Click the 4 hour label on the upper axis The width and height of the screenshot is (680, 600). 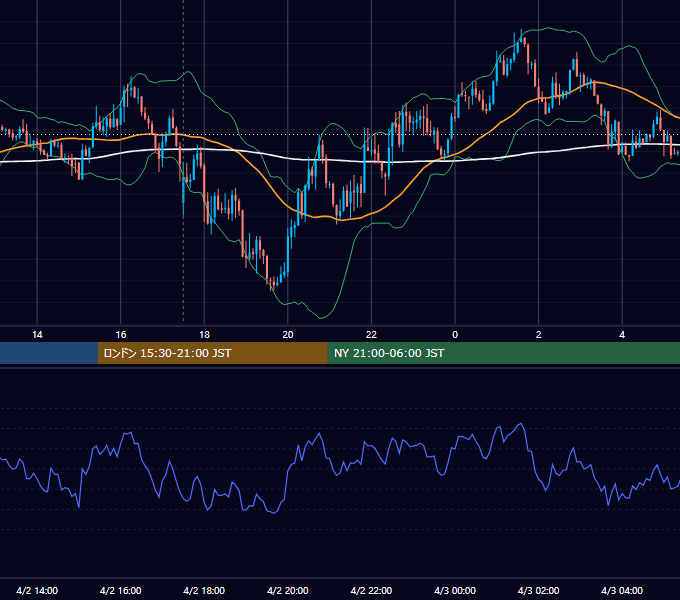click(x=622, y=335)
